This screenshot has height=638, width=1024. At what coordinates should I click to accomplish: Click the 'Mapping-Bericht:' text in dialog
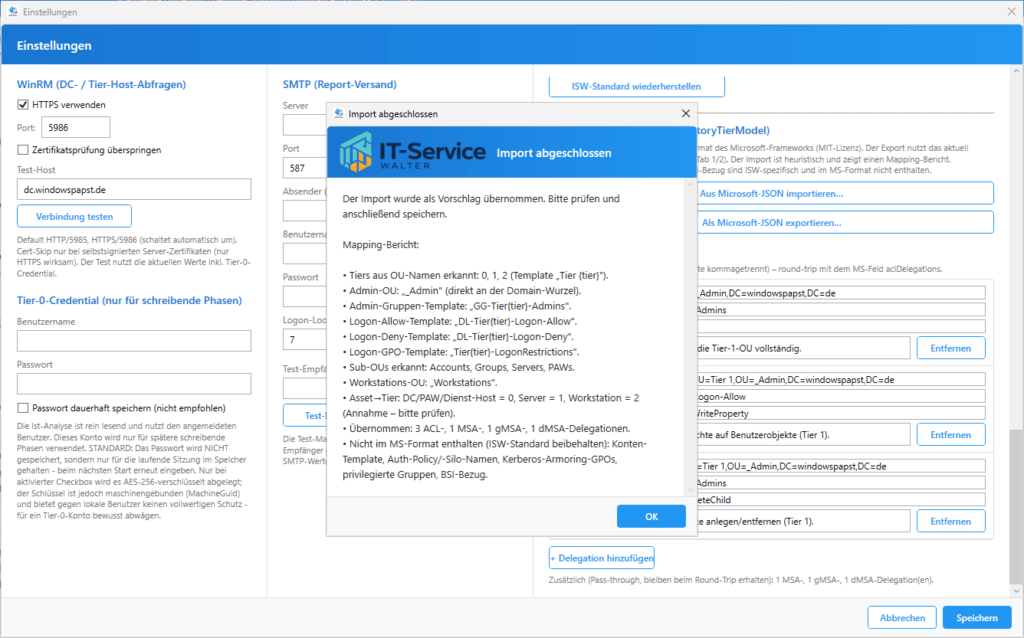pos(381,245)
